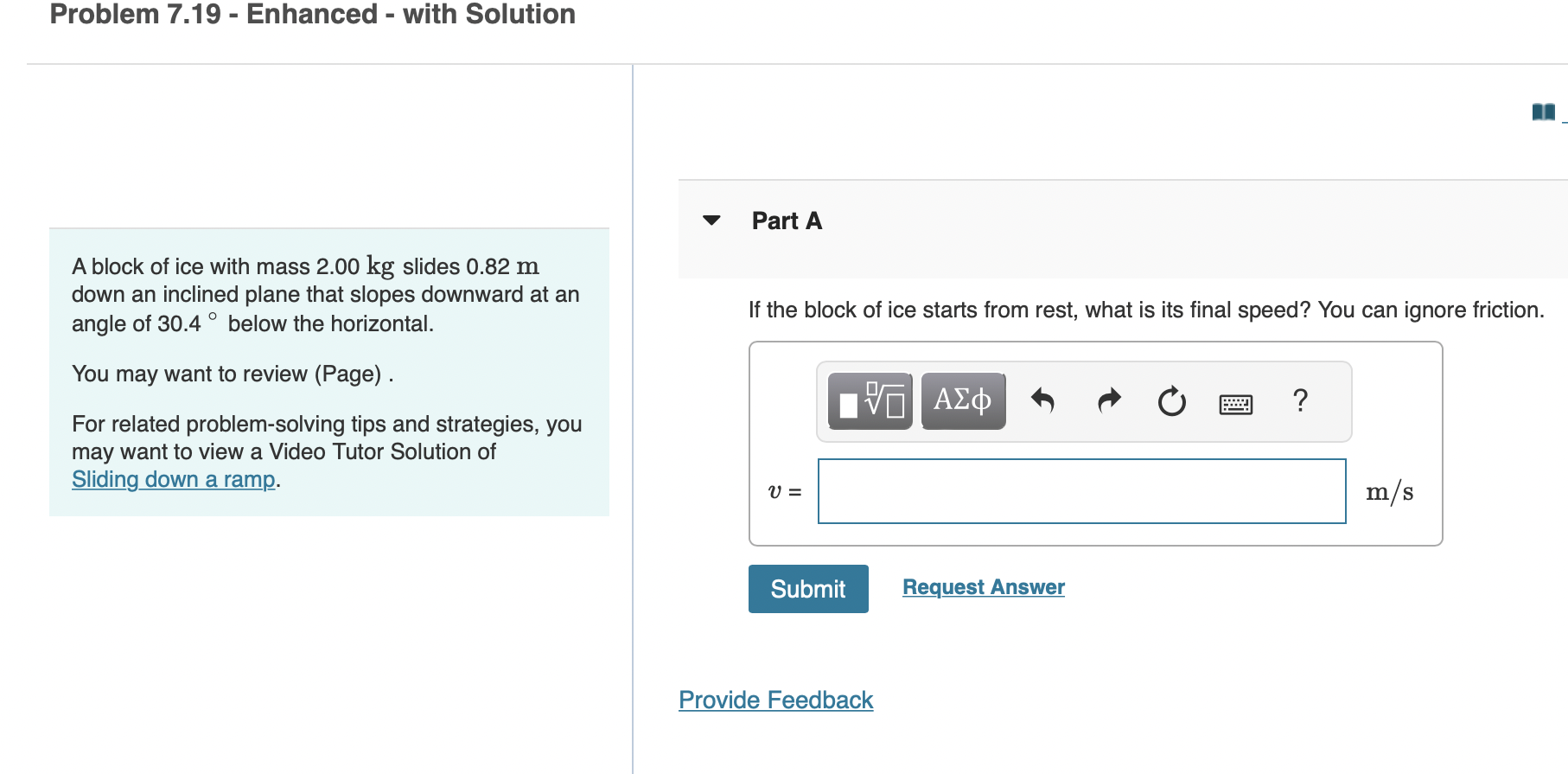This screenshot has width=1568, height=774.
Task: Show the on-screen keyboard helper
Action: 1235,402
